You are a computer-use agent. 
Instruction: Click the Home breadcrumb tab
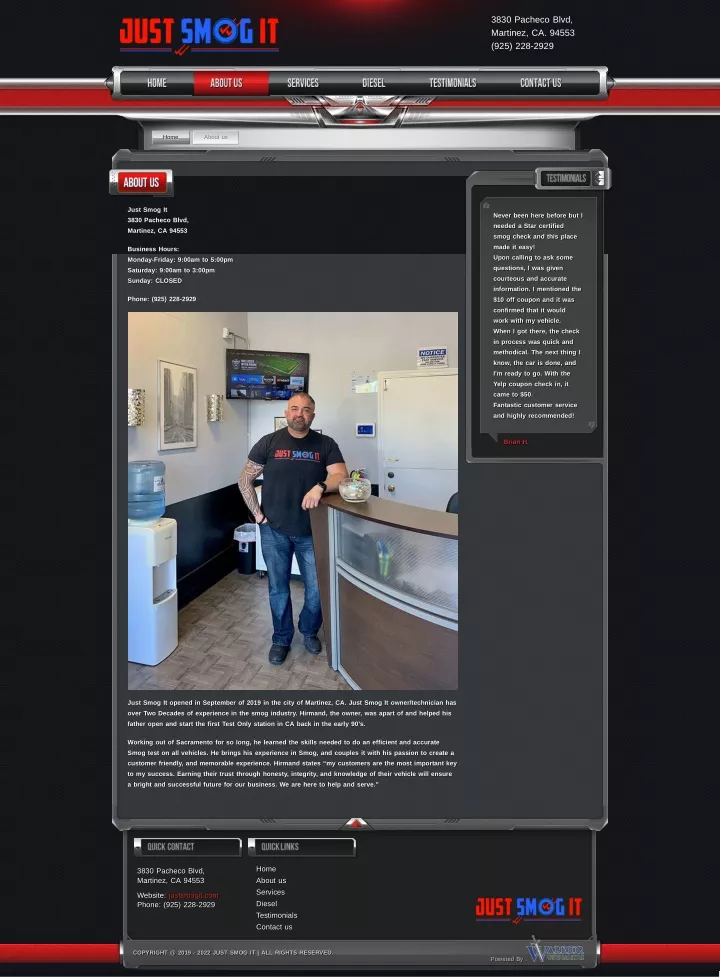(171, 137)
